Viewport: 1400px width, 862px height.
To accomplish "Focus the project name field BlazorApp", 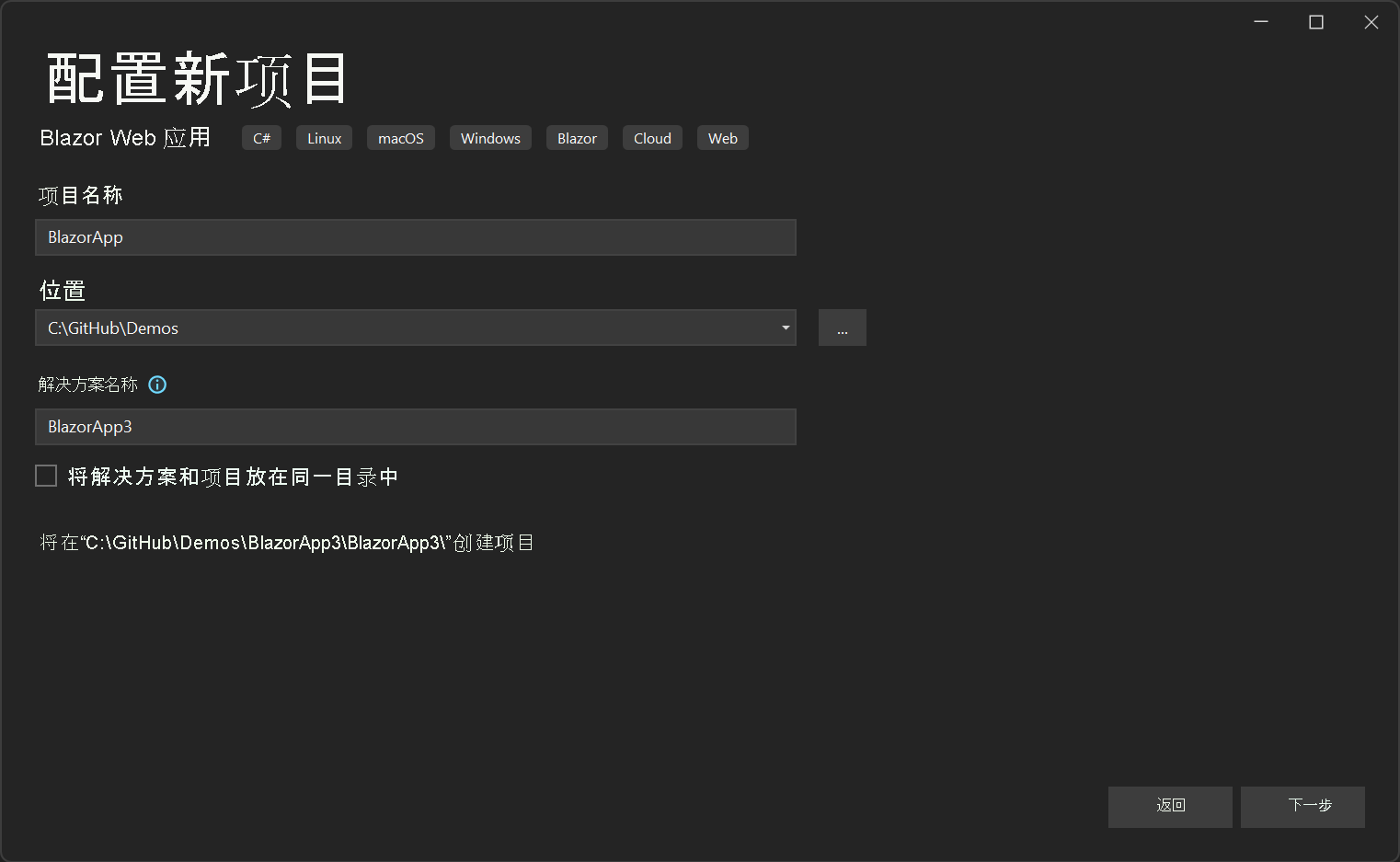I will point(416,237).
